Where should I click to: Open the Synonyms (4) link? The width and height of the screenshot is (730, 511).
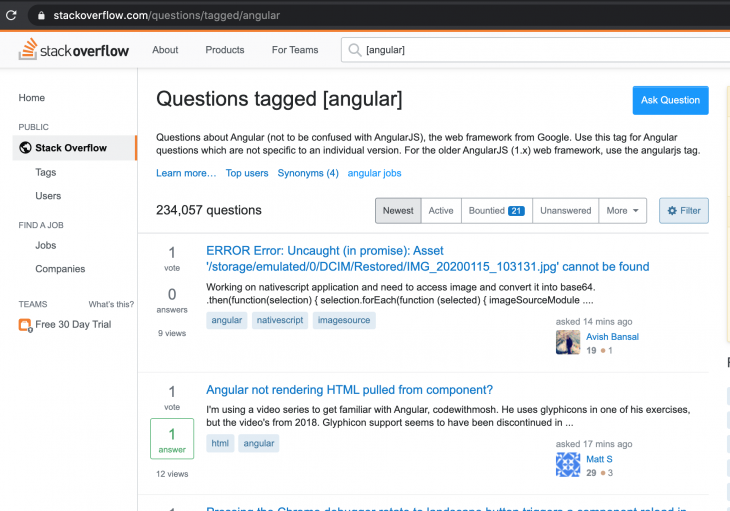pos(308,173)
